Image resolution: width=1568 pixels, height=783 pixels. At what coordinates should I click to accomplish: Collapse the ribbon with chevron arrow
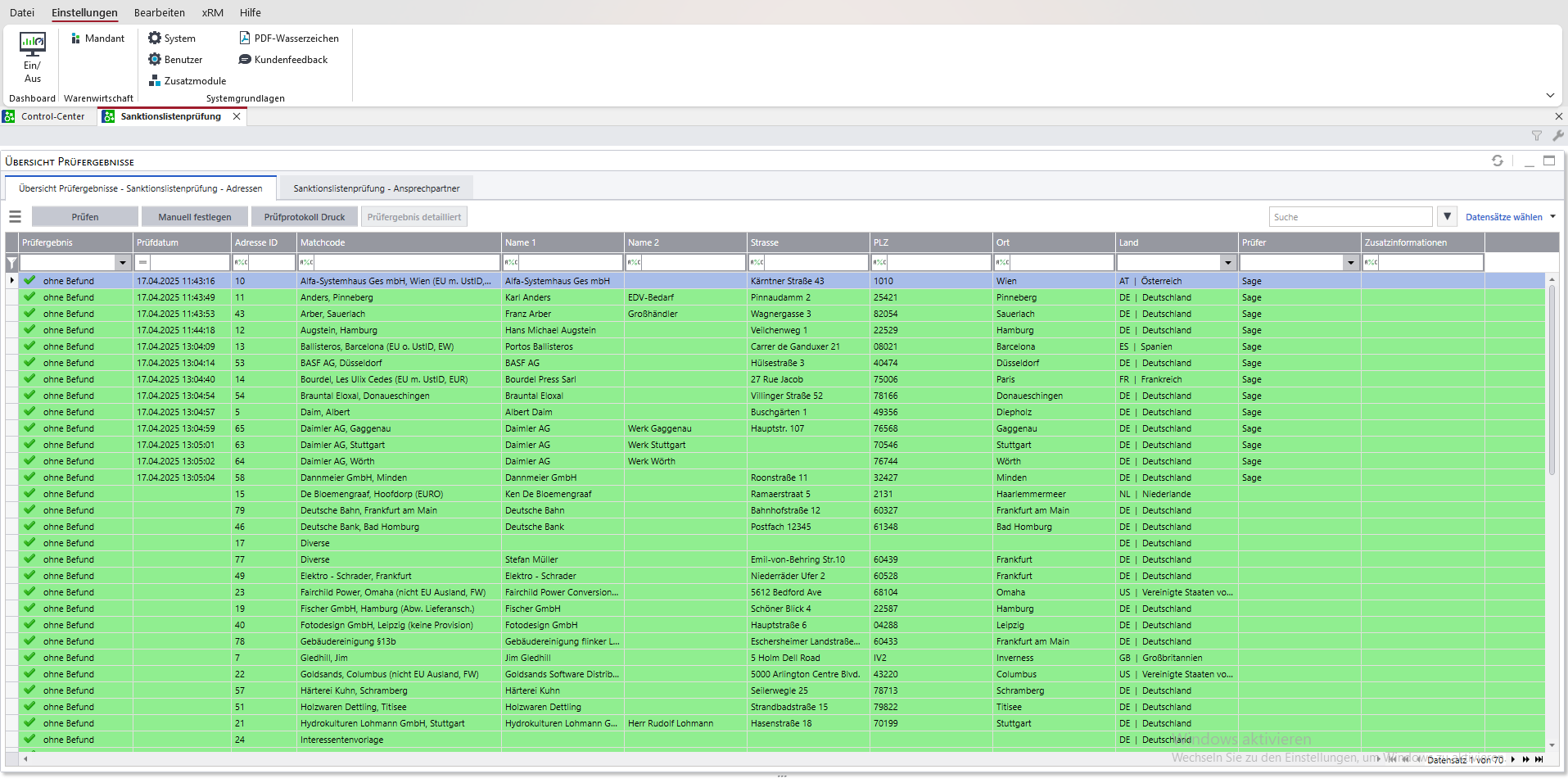click(1550, 96)
